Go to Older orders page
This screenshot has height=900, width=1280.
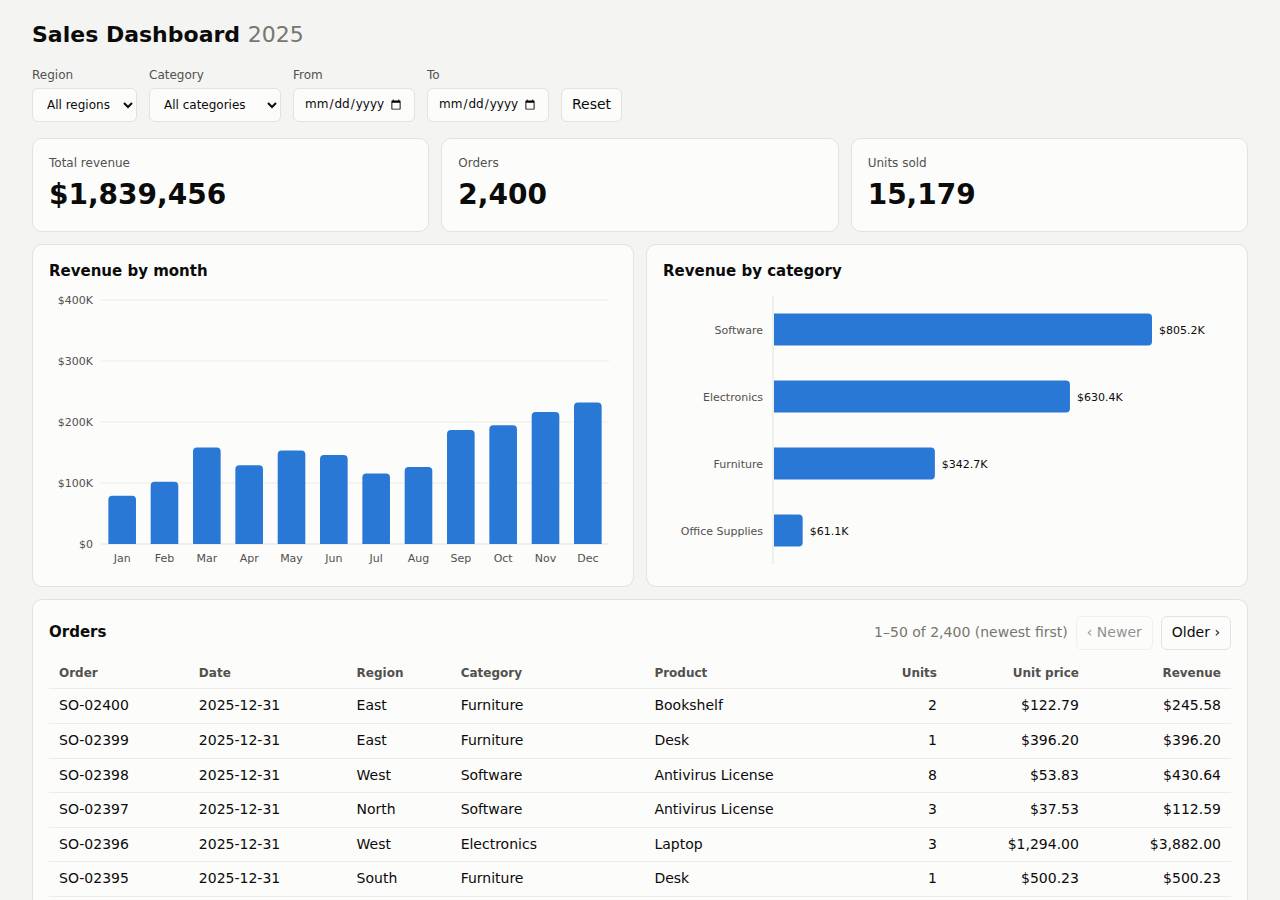click(x=1196, y=633)
